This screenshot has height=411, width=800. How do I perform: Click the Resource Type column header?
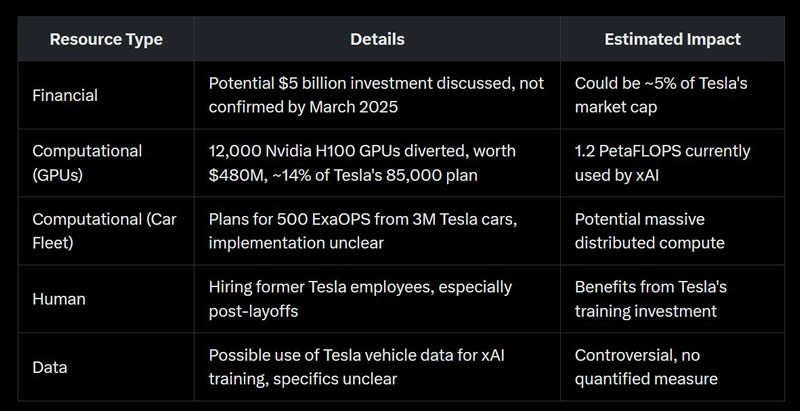click(x=106, y=39)
